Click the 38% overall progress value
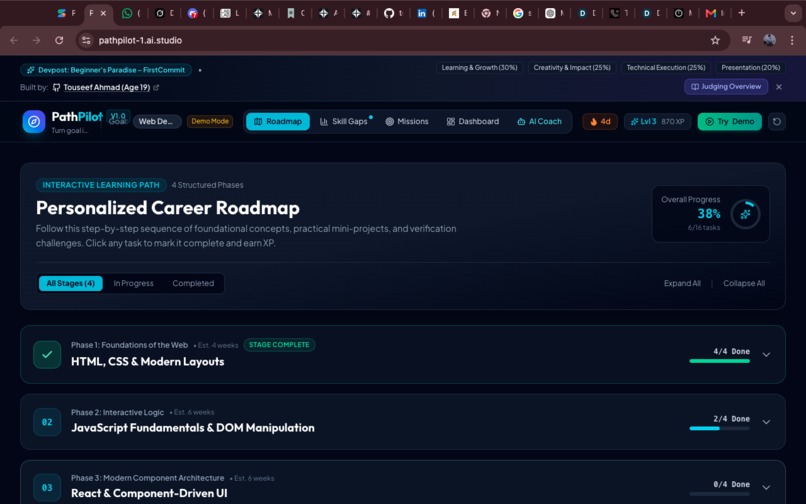 coord(709,213)
